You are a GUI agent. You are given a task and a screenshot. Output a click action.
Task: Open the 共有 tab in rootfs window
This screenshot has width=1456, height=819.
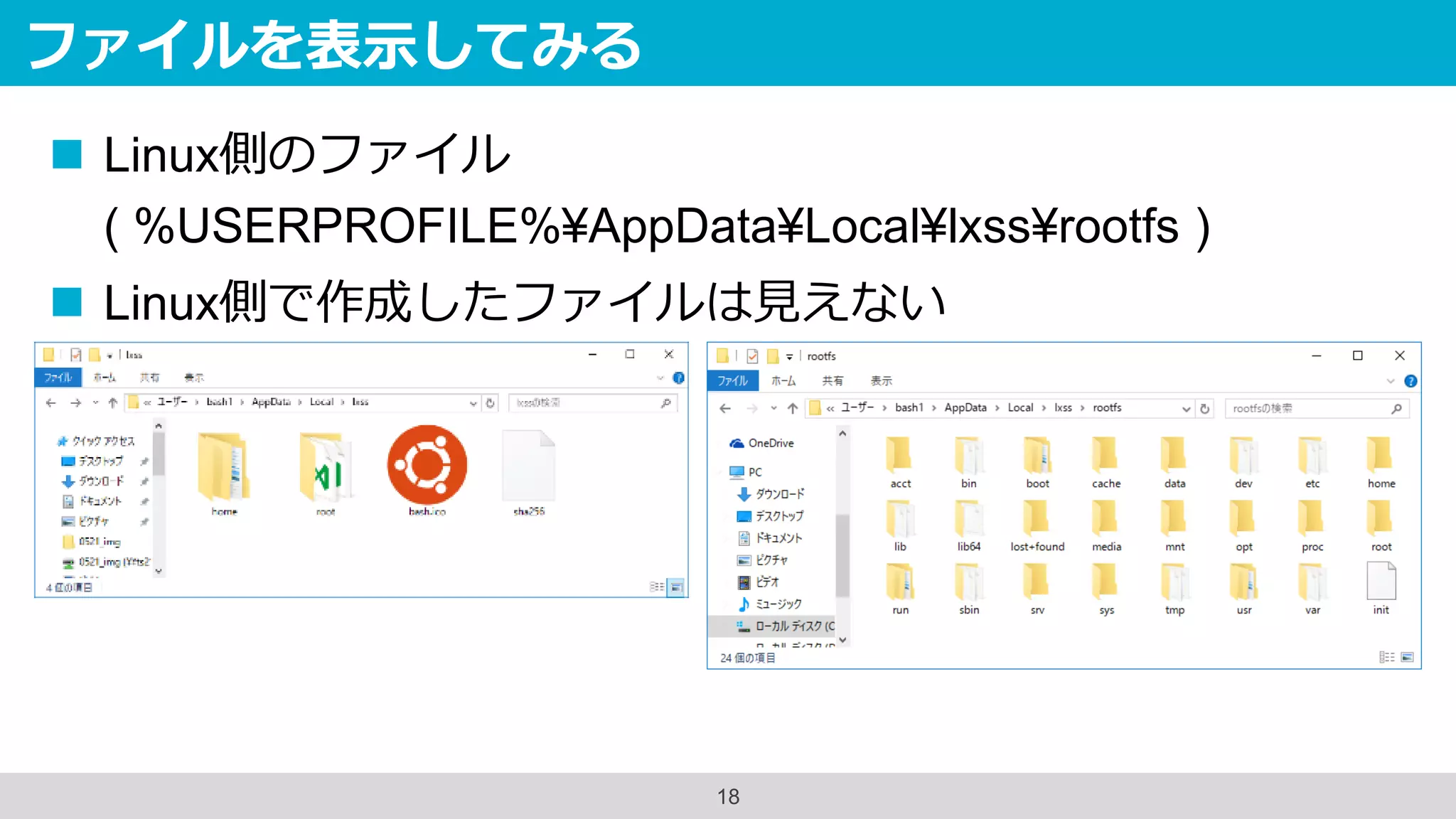click(833, 381)
